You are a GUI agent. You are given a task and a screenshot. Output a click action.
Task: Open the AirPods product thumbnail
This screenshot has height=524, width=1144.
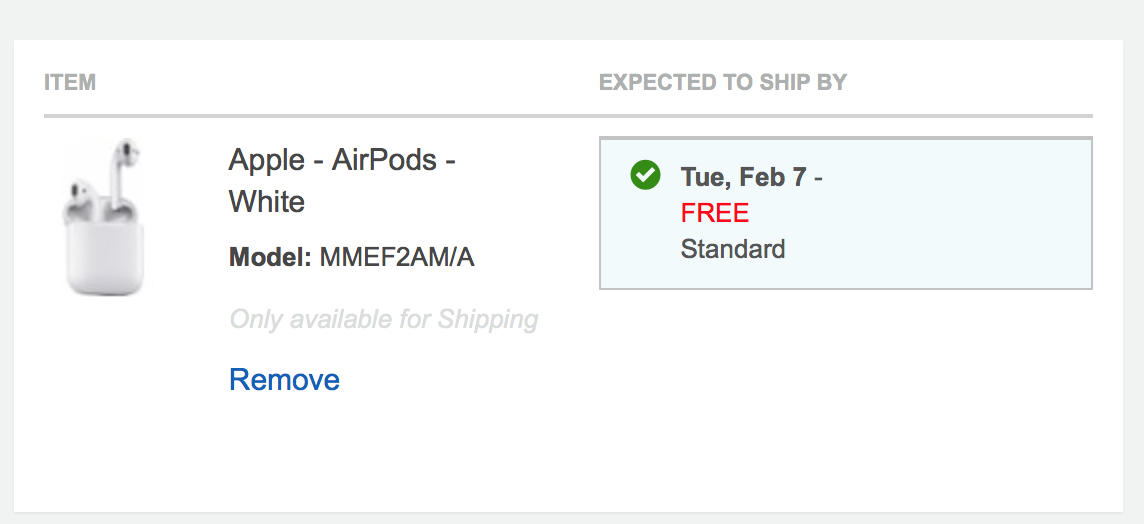coord(104,217)
